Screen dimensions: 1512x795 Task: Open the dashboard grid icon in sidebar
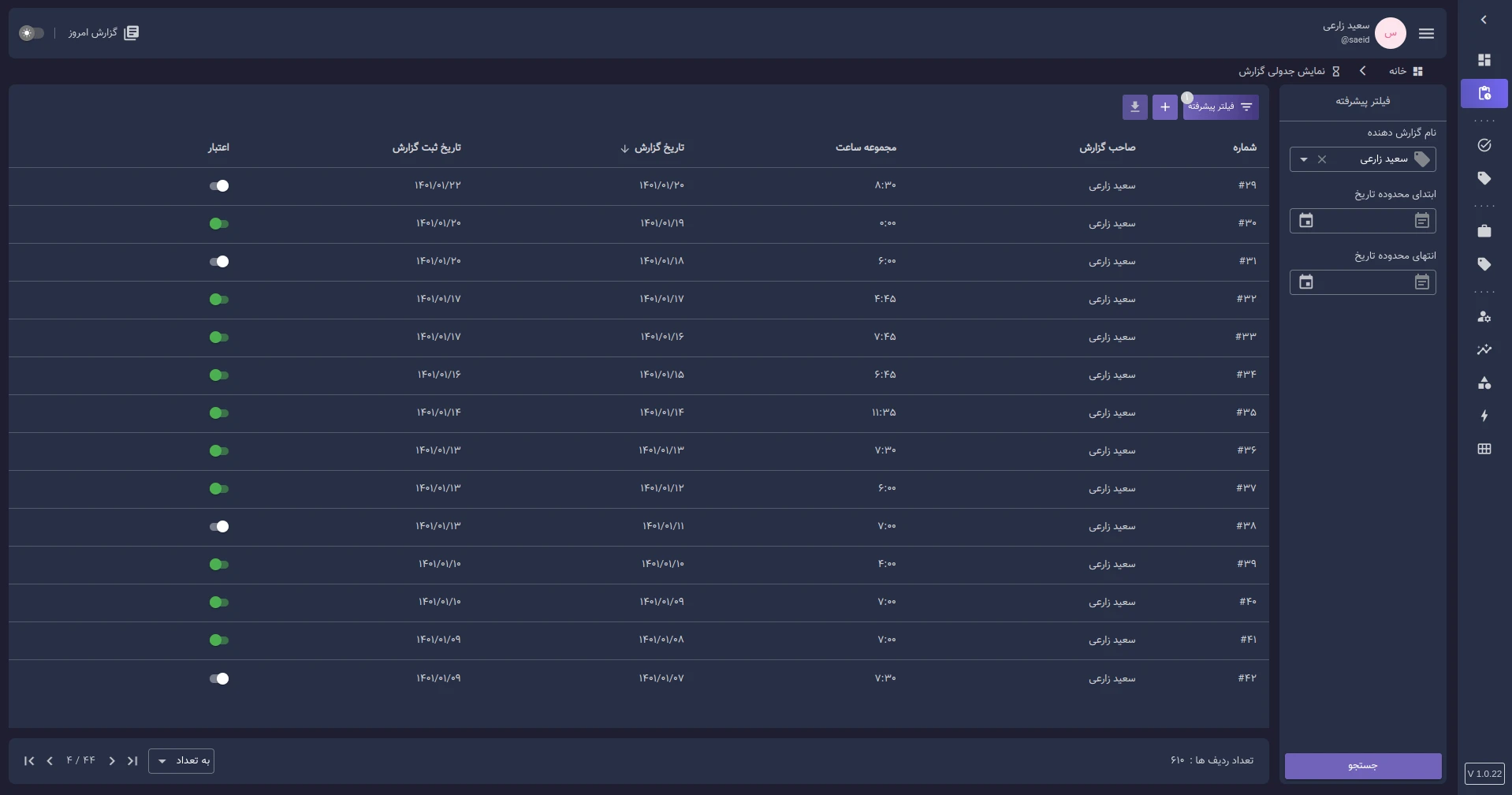tap(1484, 60)
